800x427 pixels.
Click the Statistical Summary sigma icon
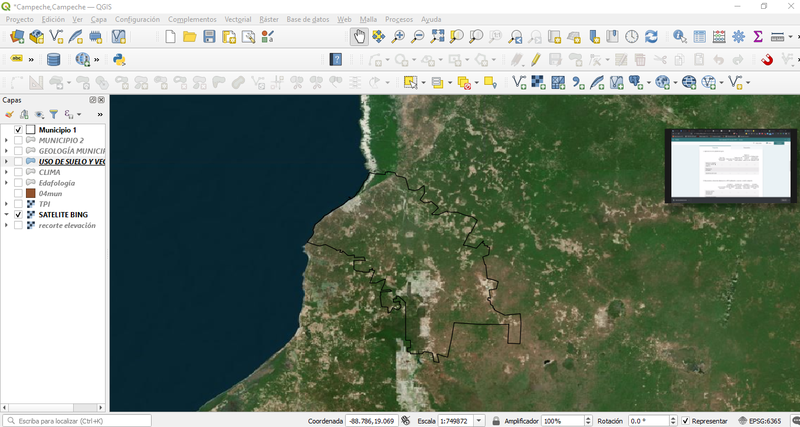pyautogui.click(x=758, y=36)
